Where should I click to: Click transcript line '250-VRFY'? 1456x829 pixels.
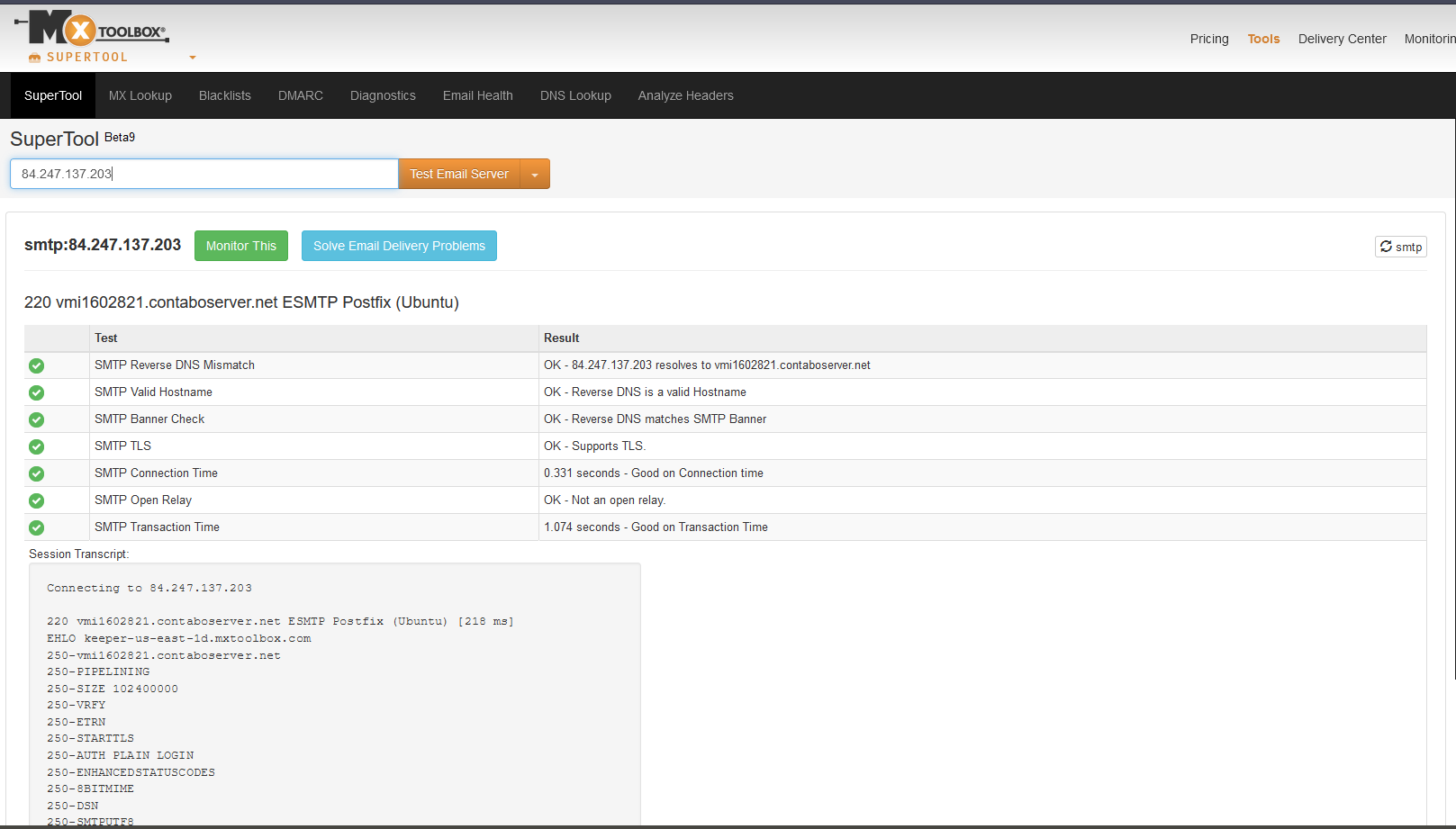pos(77,706)
